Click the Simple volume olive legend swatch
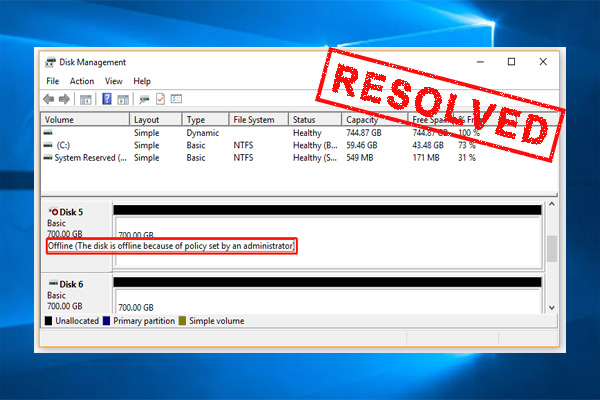The width and height of the screenshot is (600, 400). click(182, 321)
